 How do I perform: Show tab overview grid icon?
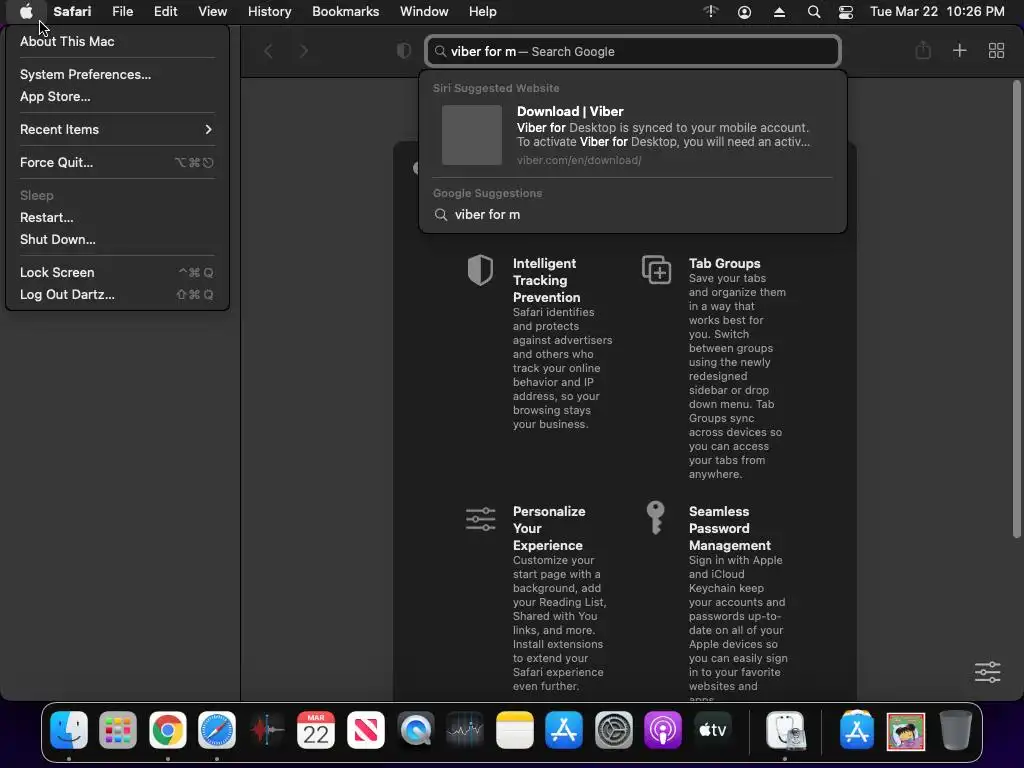(996, 50)
